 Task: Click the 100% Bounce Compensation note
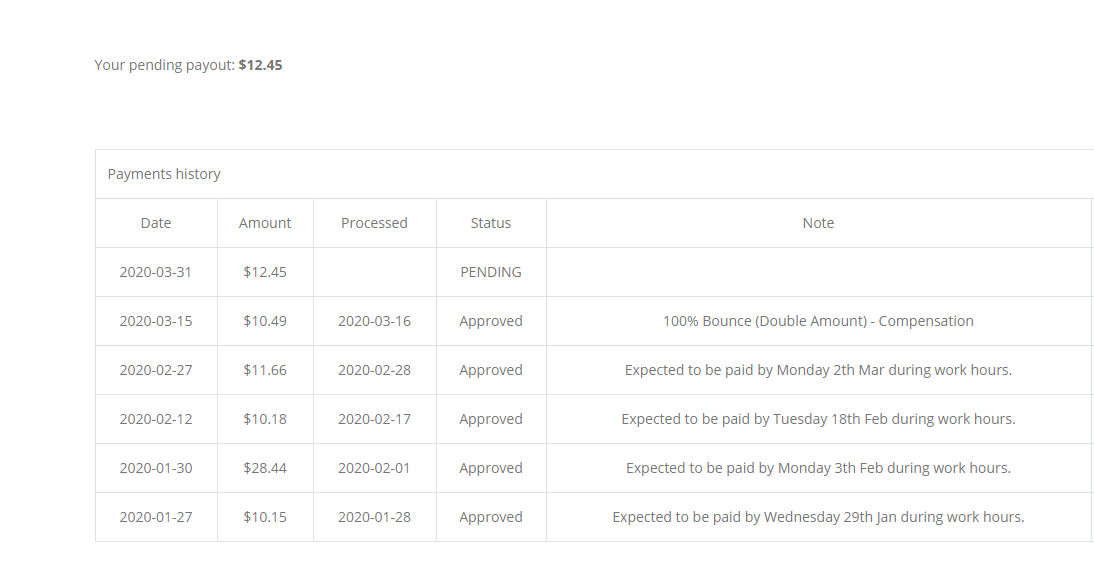pyautogui.click(x=818, y=321)
